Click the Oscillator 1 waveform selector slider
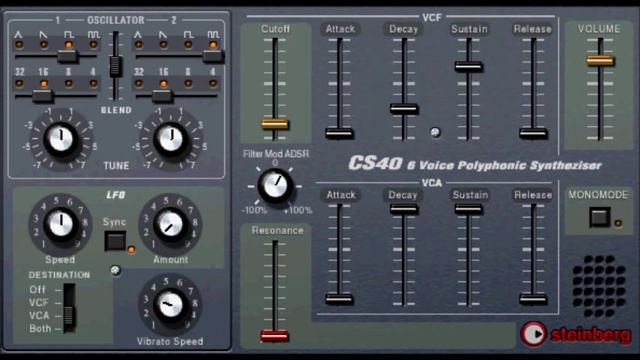This screenshot has height=360, width=640. click(67, 56)
